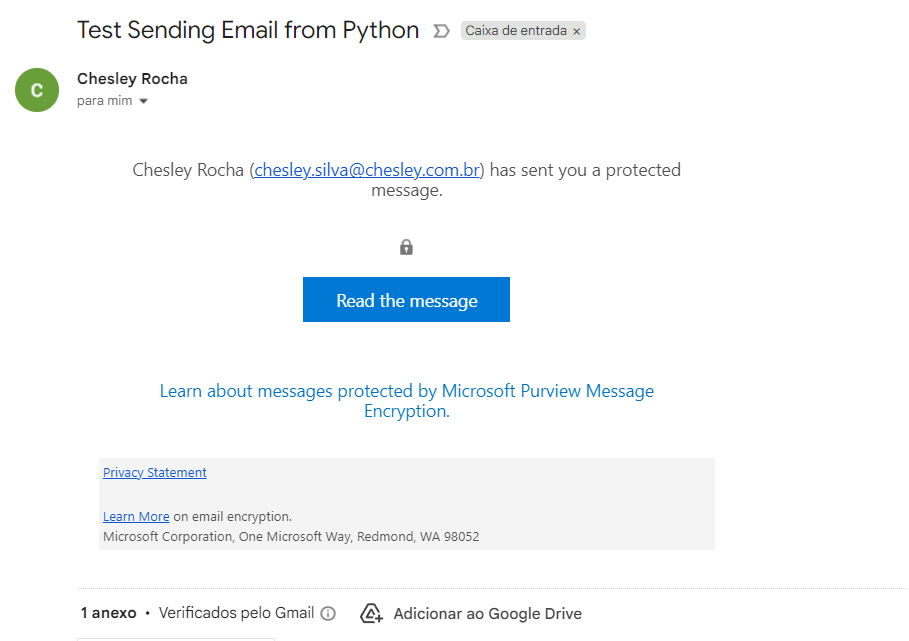Open the Privacy Statement link
909x641 pixels.
point(155,473)
